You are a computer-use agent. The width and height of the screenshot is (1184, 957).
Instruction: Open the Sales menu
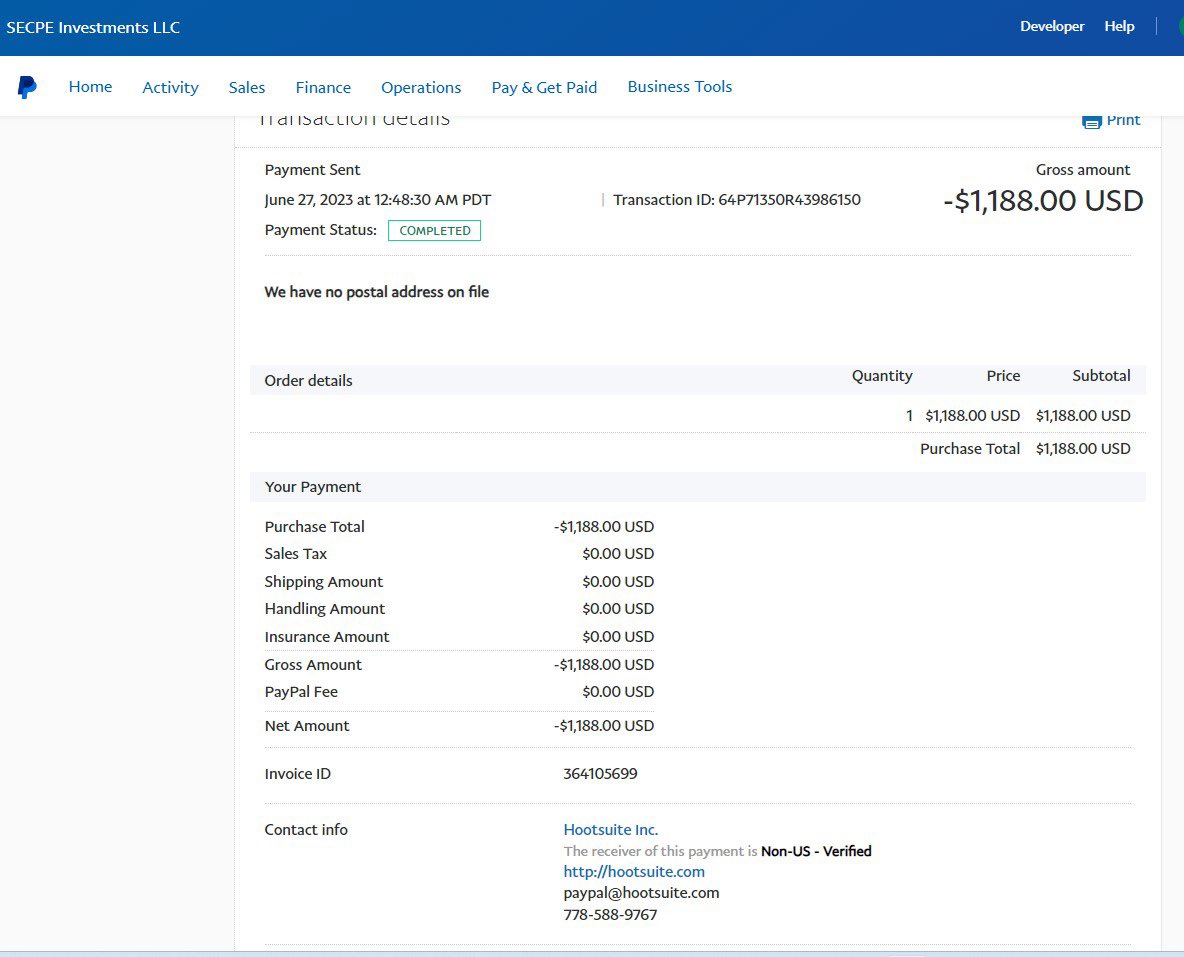click(x=247, y=88)
